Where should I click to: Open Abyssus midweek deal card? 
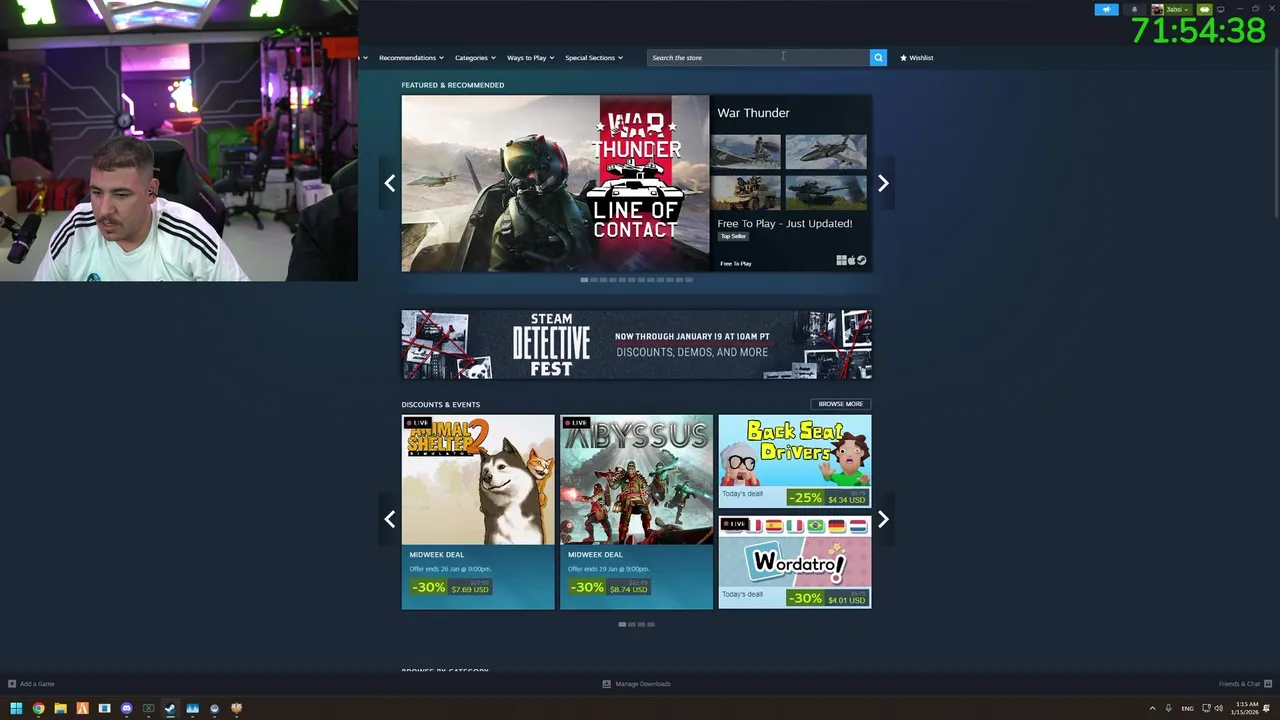pos(636,512)
